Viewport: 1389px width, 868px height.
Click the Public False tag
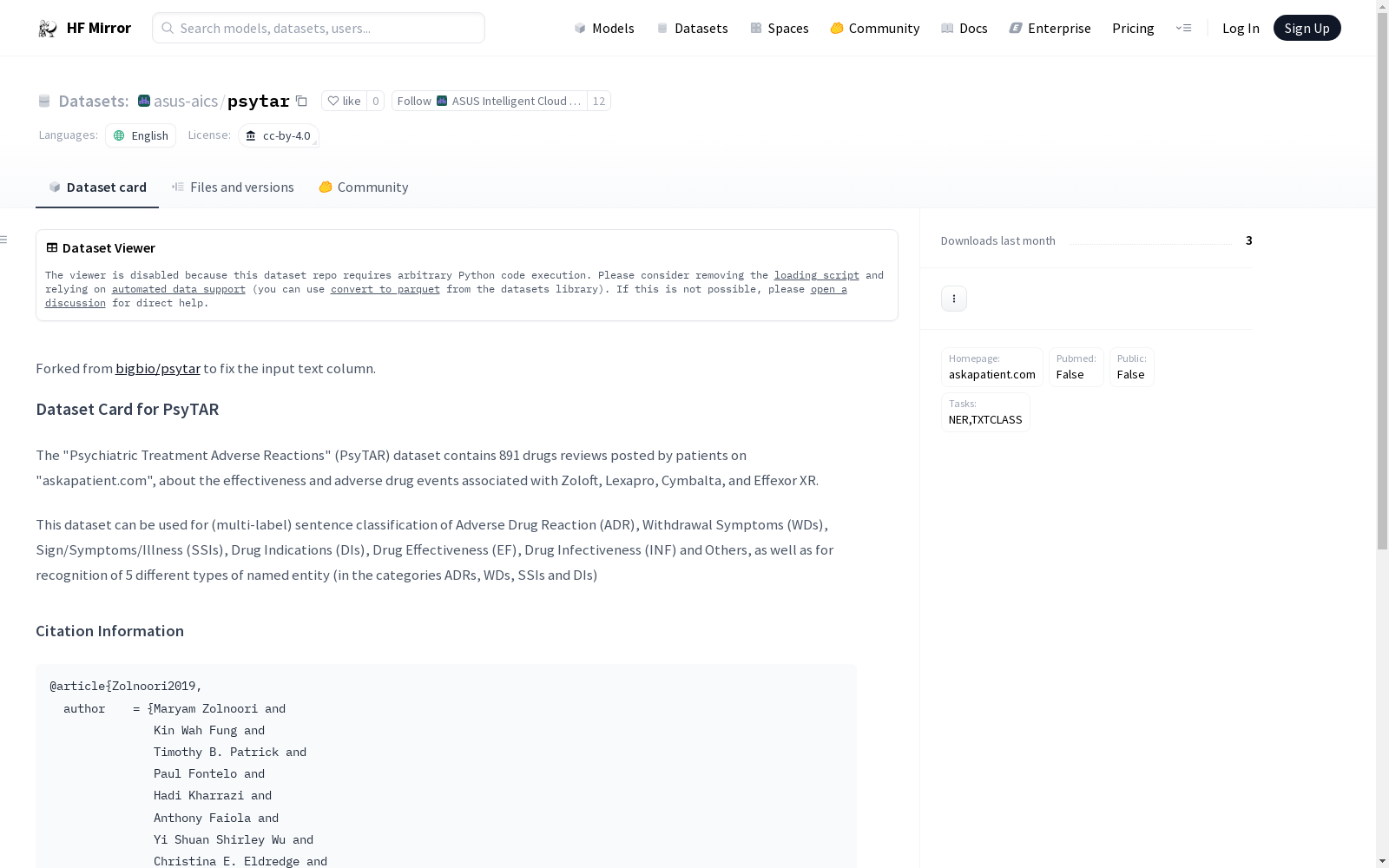pyautogui.click(x=1131, y=367)
